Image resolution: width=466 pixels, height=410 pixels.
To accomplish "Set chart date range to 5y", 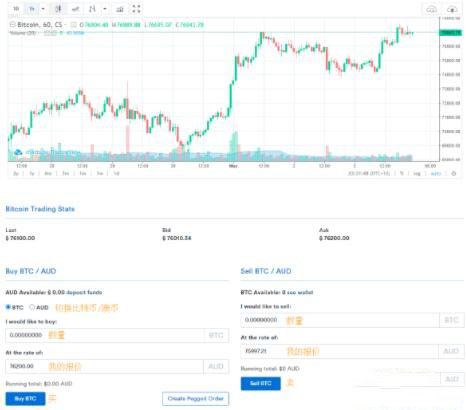I will (x=16, y=173).
